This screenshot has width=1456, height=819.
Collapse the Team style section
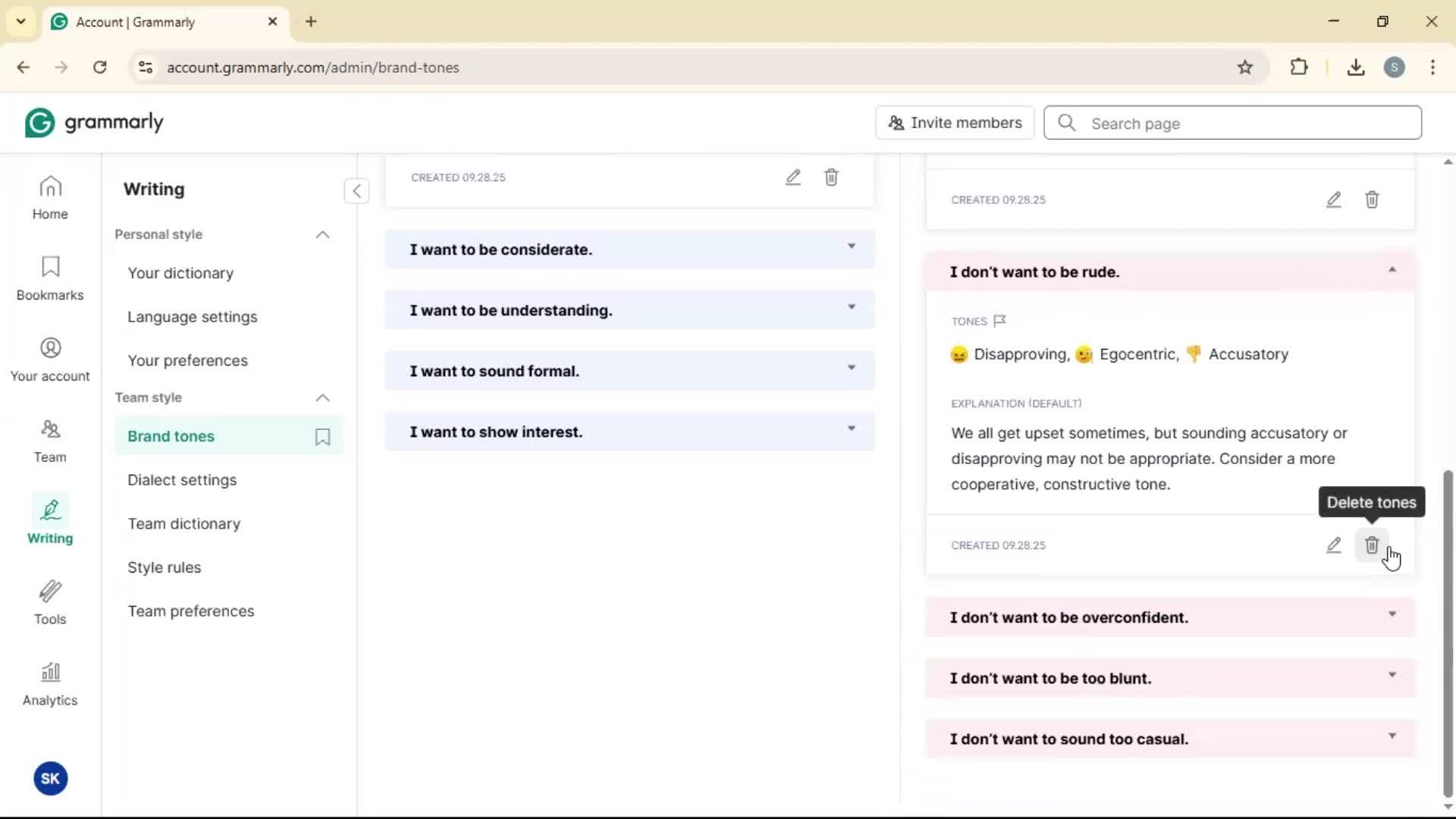(x=322, y=398)
